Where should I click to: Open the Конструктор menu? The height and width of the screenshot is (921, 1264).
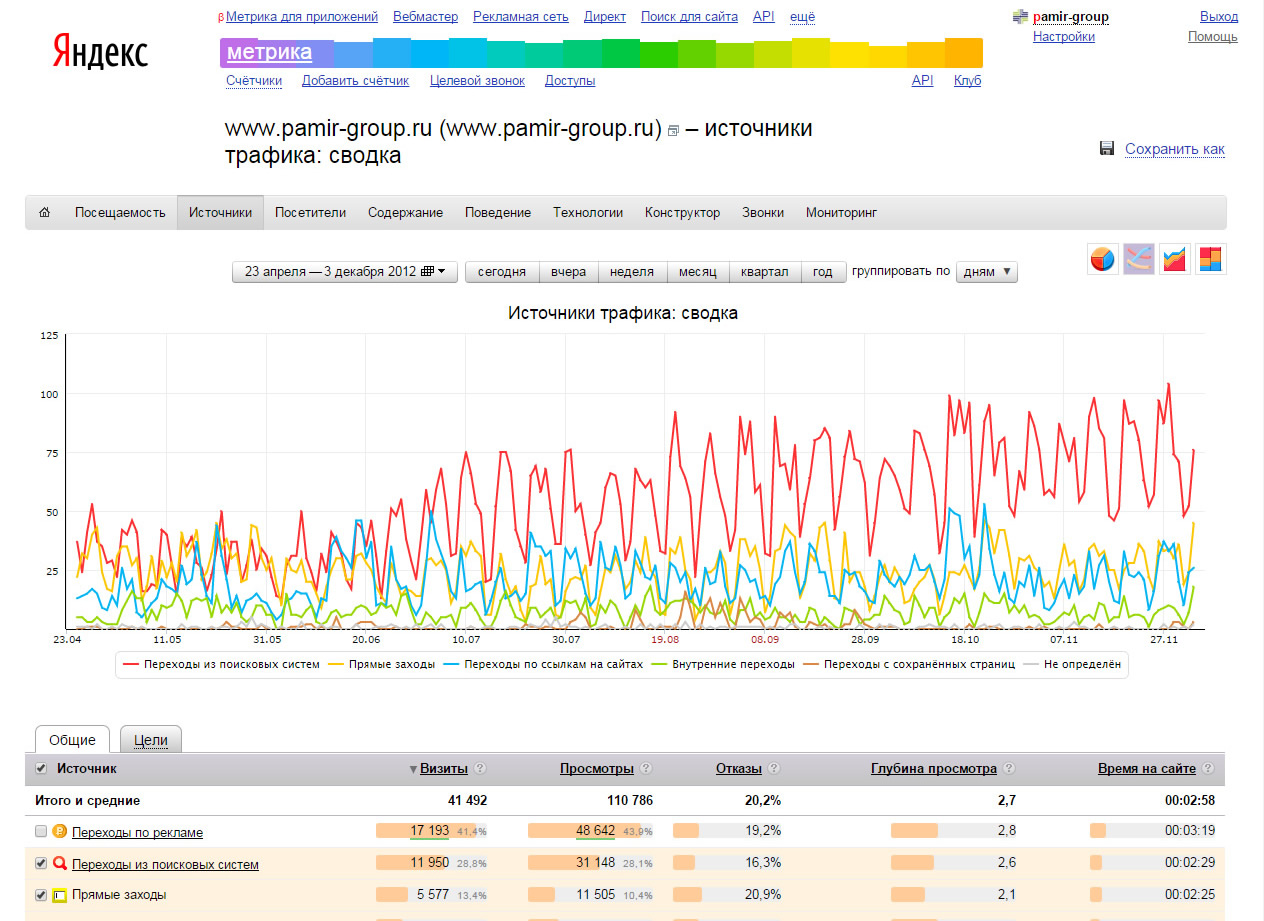click(x=682, y=212)
